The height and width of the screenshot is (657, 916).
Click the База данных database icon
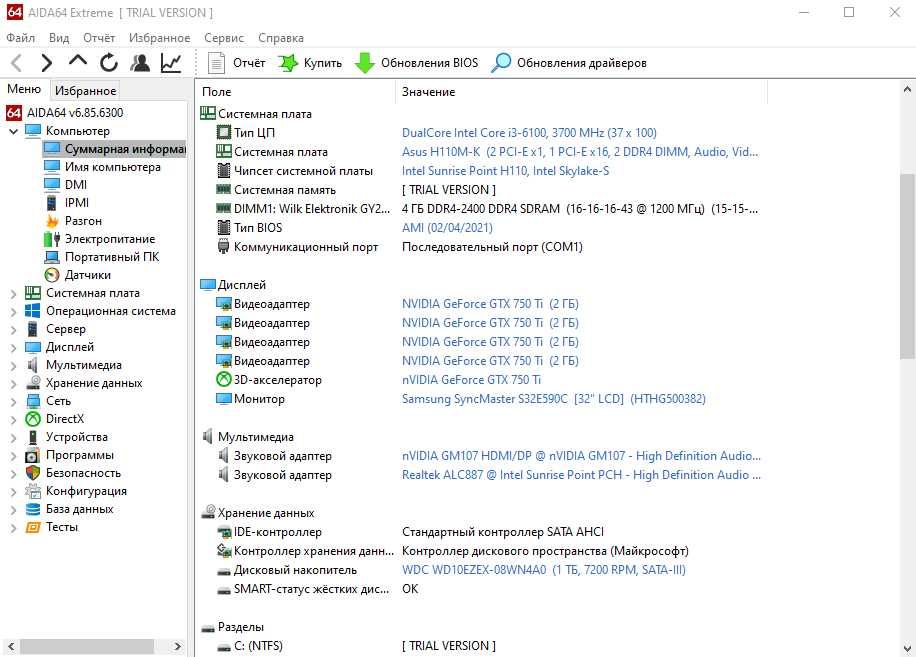33,509
